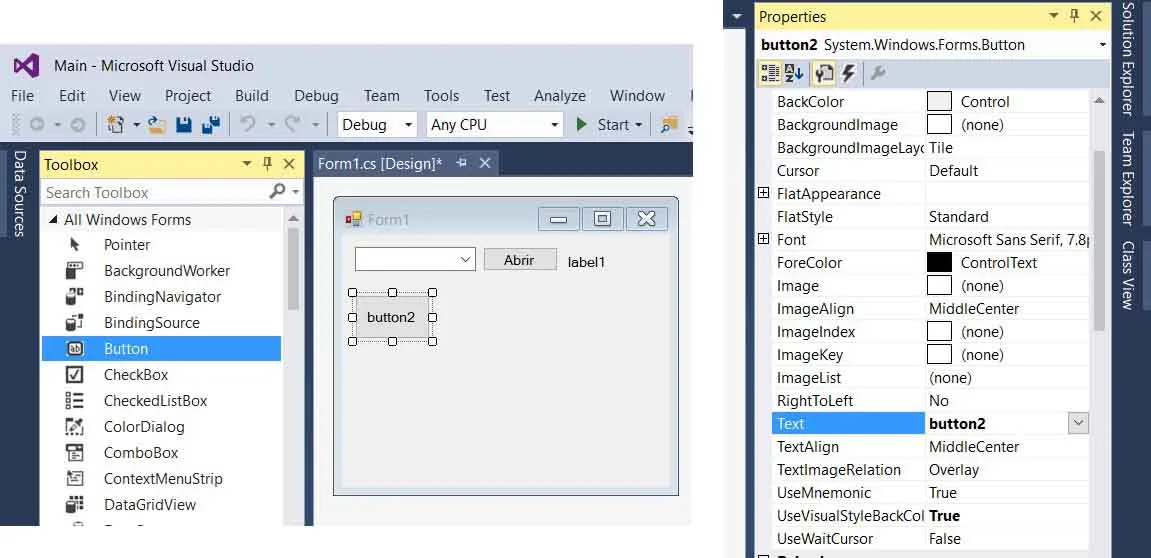The width and height of the screenshot is (1151, 558).
Task: Close the Toolbox panel
Action: click(x=289, y=164)
